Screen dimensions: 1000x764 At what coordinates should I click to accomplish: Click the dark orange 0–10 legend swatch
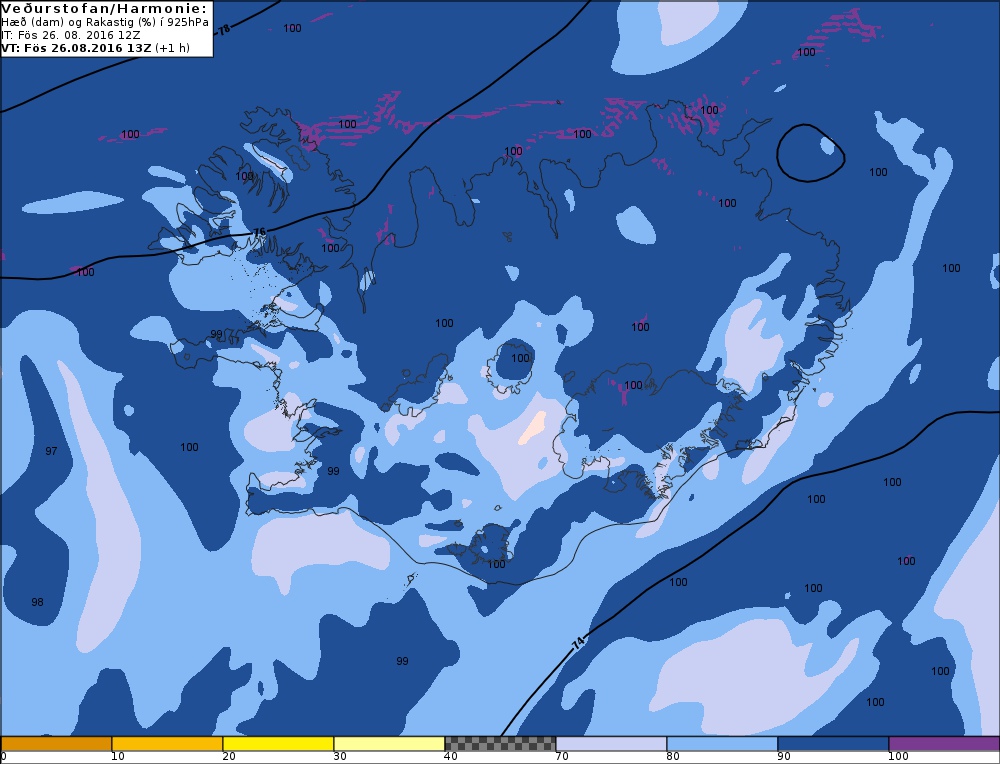click(56, 743)
